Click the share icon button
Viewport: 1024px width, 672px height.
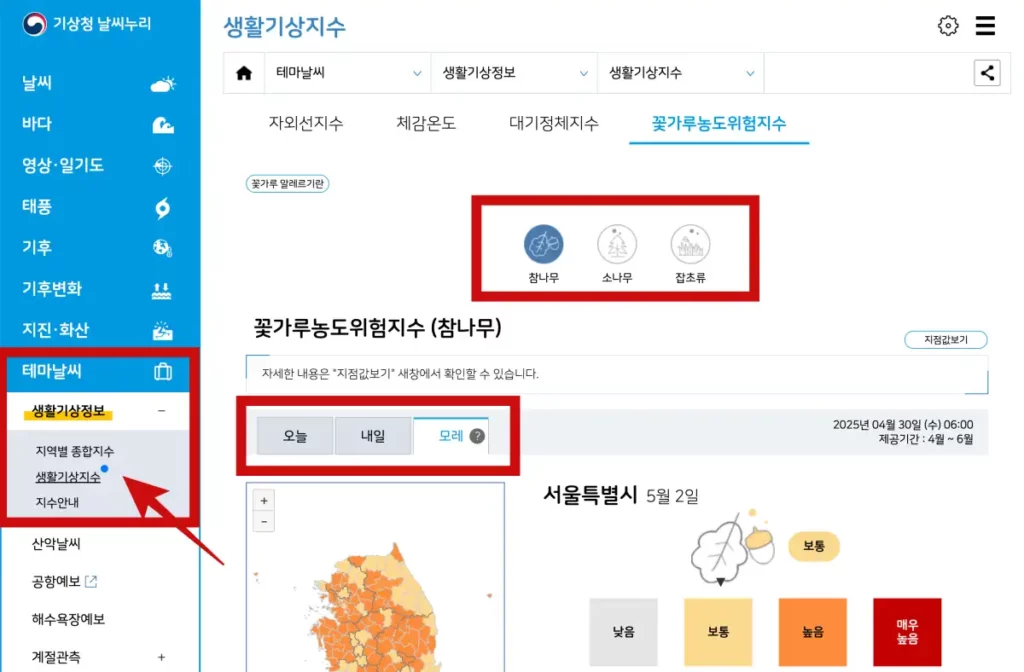[x=987, y=72]
